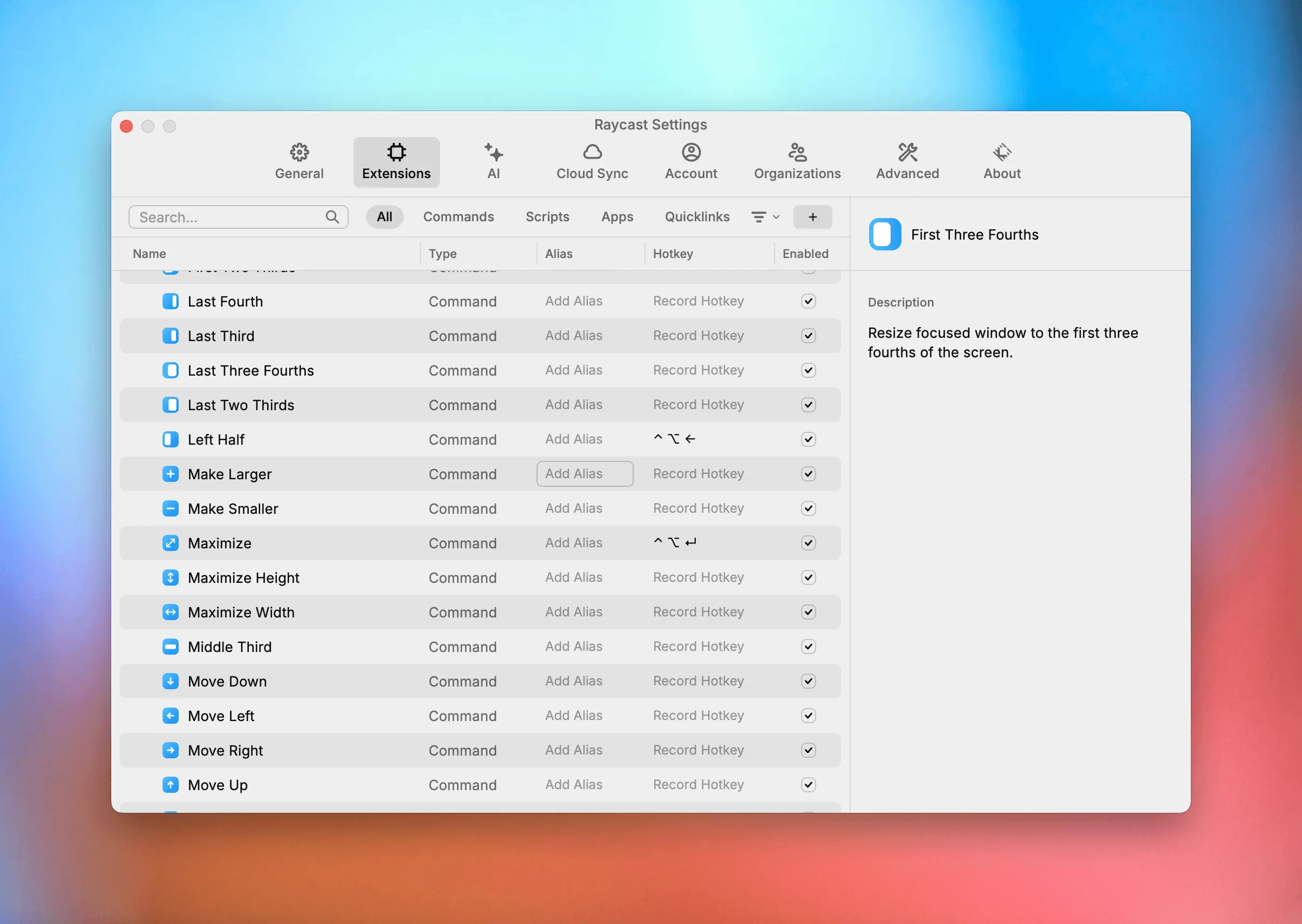Disable the Last Fourth command checkbox
This screenshot has height=924, width=1302.
(x=808, y=301)
